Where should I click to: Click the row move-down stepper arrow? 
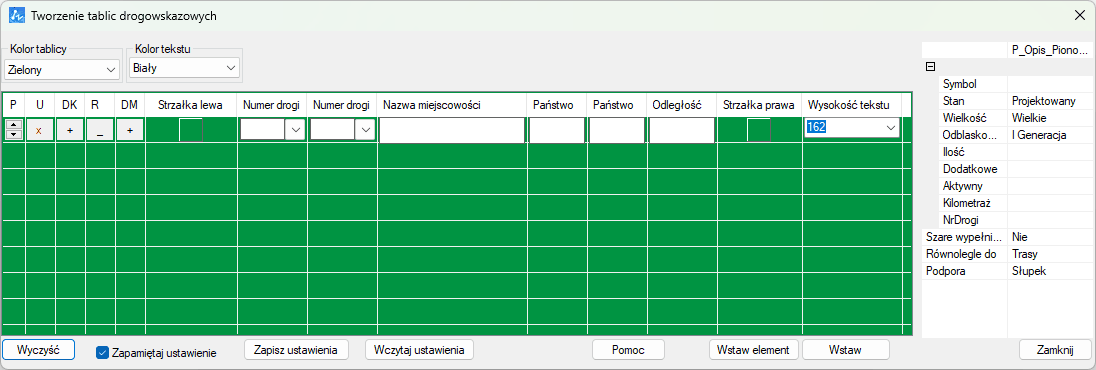click(x=13, y=135)
